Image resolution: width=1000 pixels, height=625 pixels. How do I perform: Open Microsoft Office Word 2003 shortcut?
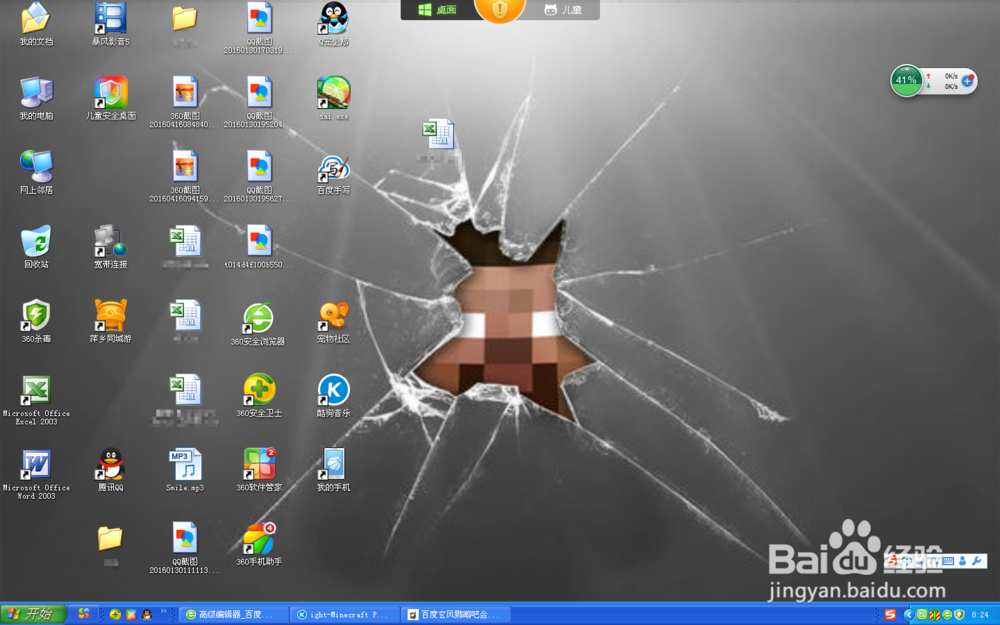(x=36, y=474)
